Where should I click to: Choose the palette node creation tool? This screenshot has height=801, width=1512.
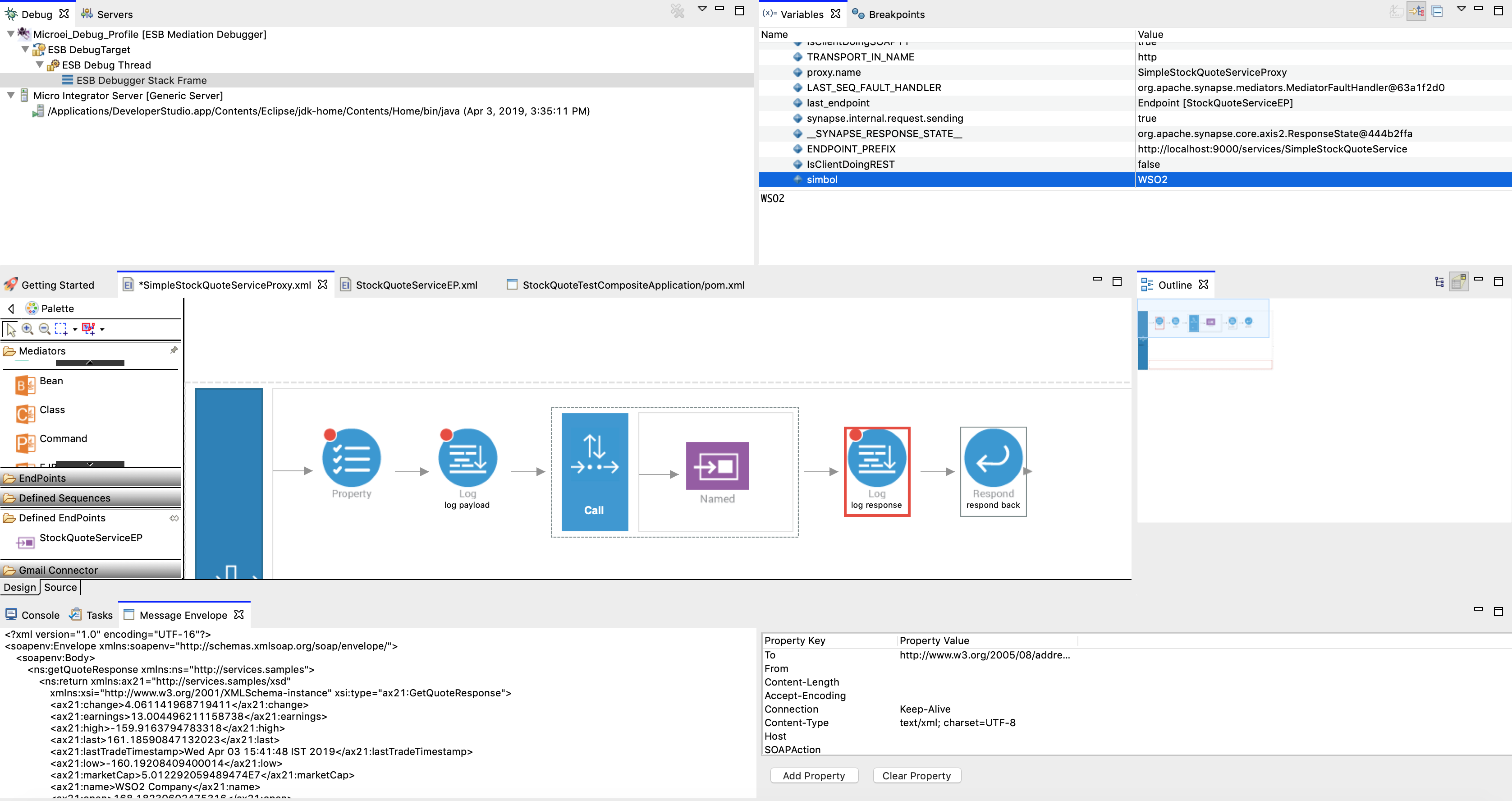pos(89,329)
